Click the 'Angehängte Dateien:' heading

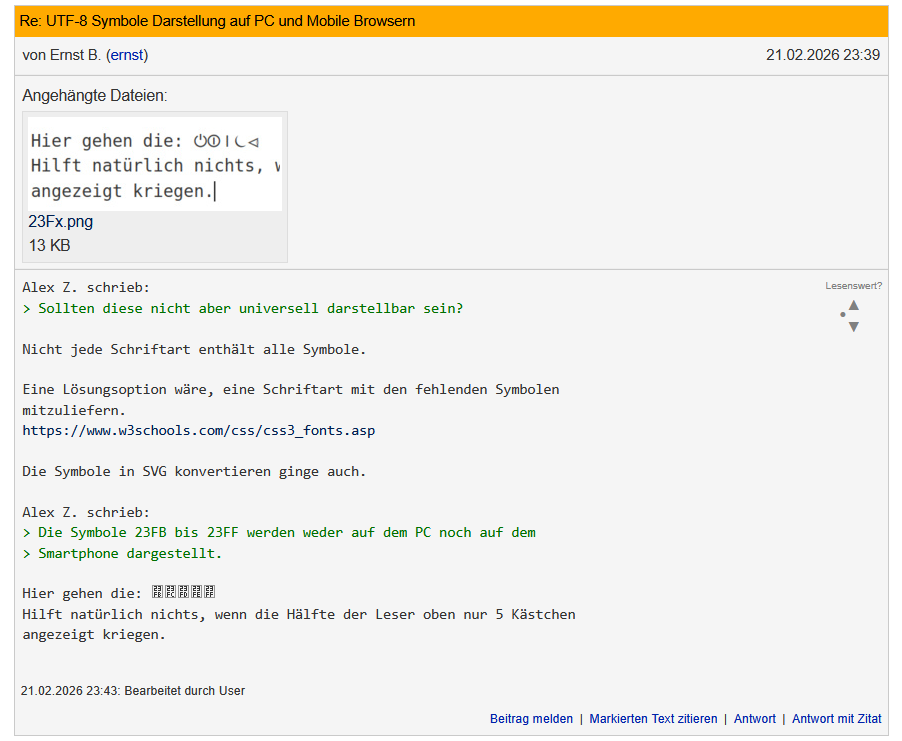pyautogui.click(x=95, y=96)
